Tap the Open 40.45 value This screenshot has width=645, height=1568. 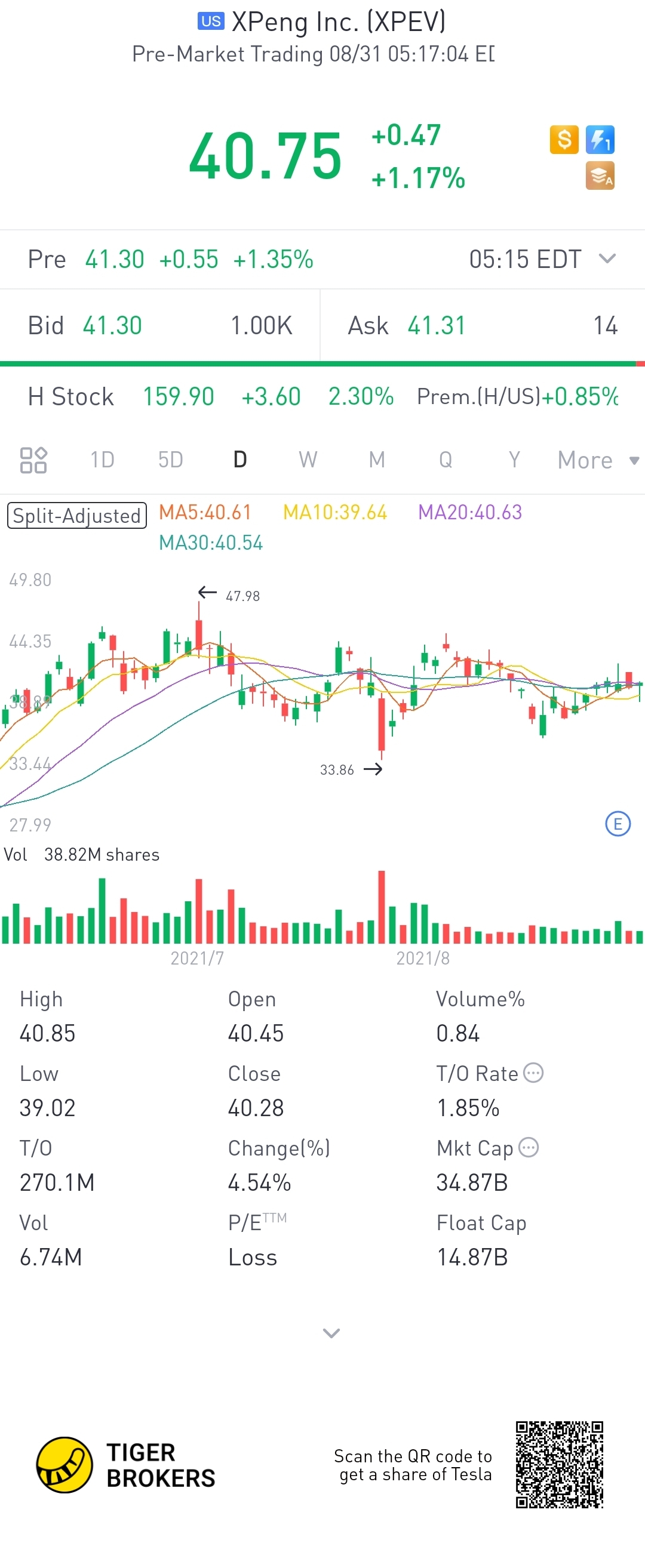click(x=256, y=1033)
